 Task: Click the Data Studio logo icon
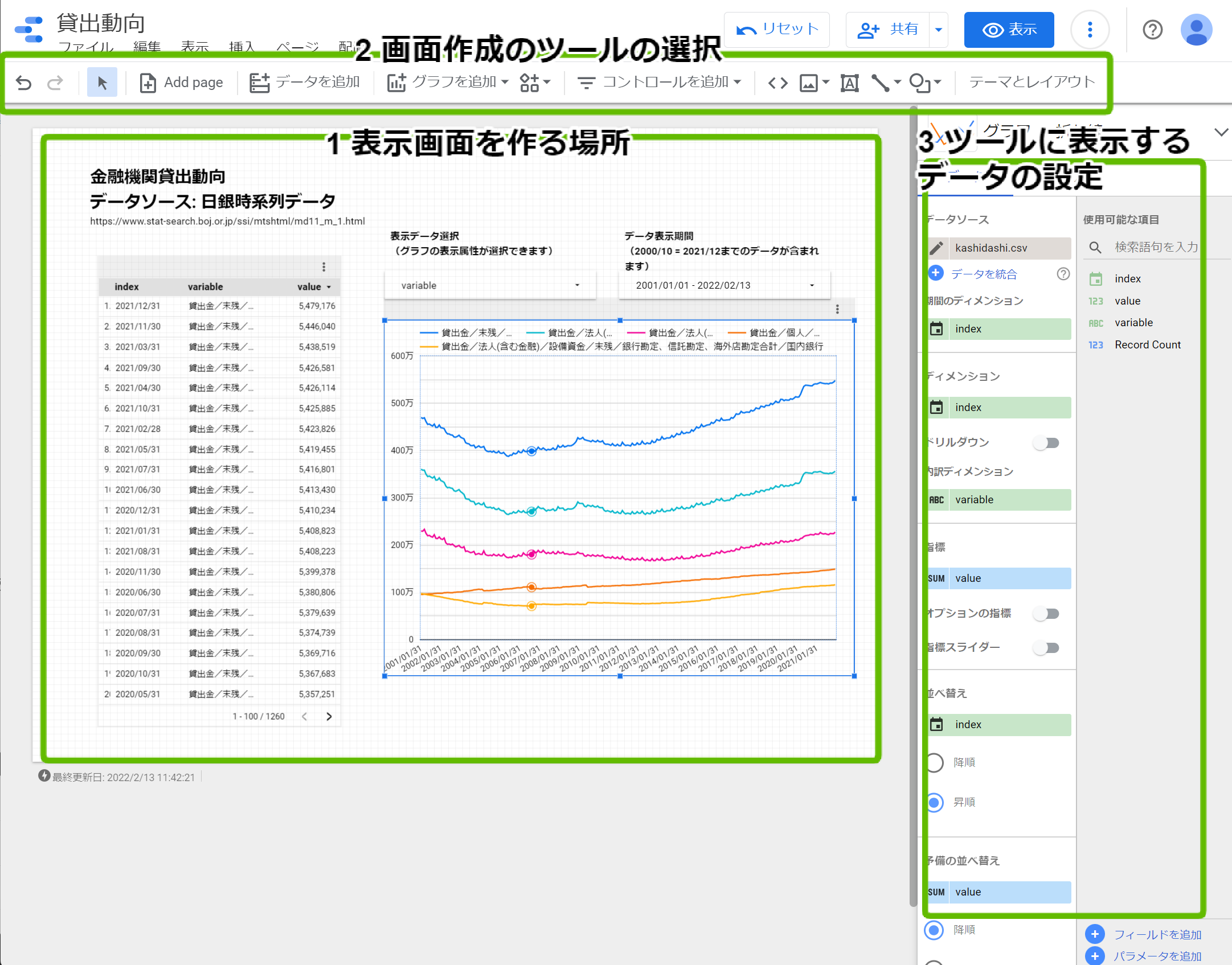pos(29,30)
